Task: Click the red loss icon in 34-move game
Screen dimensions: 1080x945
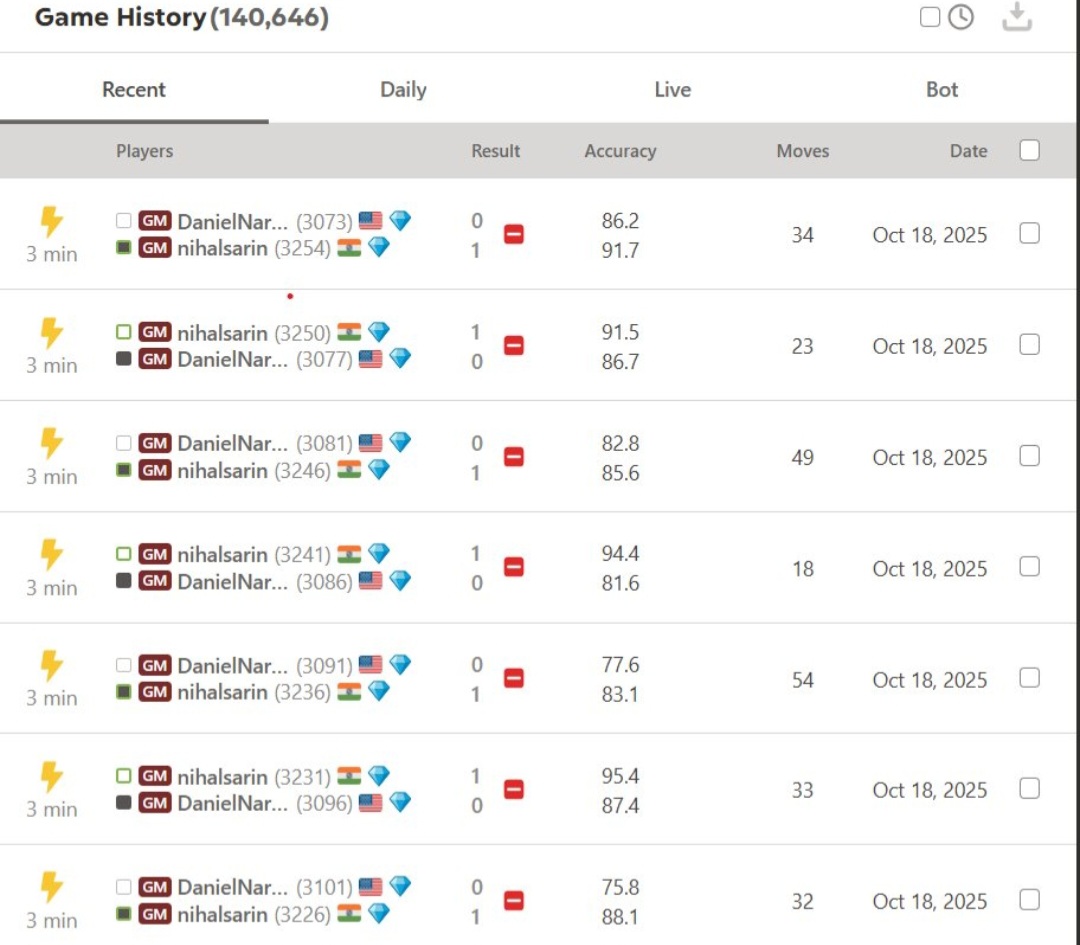Action: pyautogui.click(x=514, y=234)
